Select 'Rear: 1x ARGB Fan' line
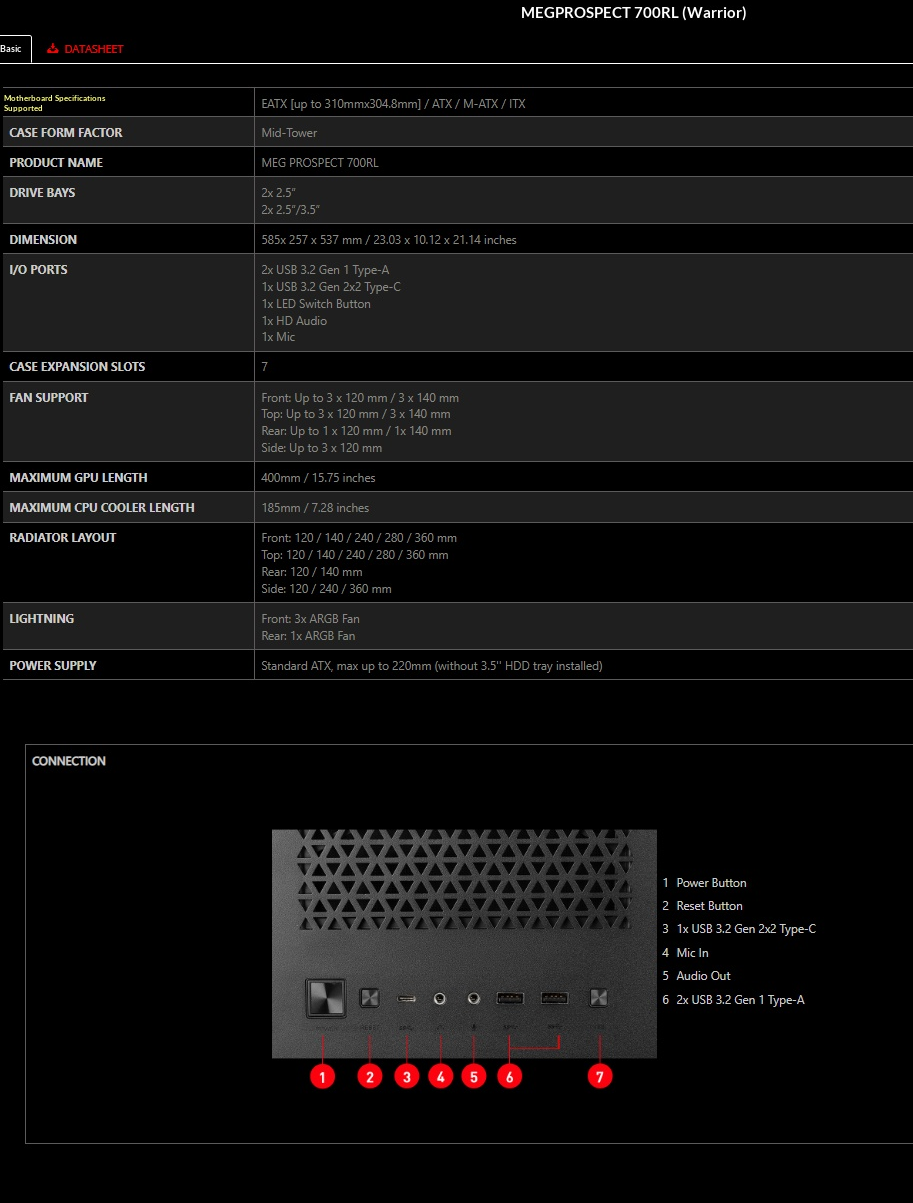The image size is (913, 1203). click(x=308, y=636)
